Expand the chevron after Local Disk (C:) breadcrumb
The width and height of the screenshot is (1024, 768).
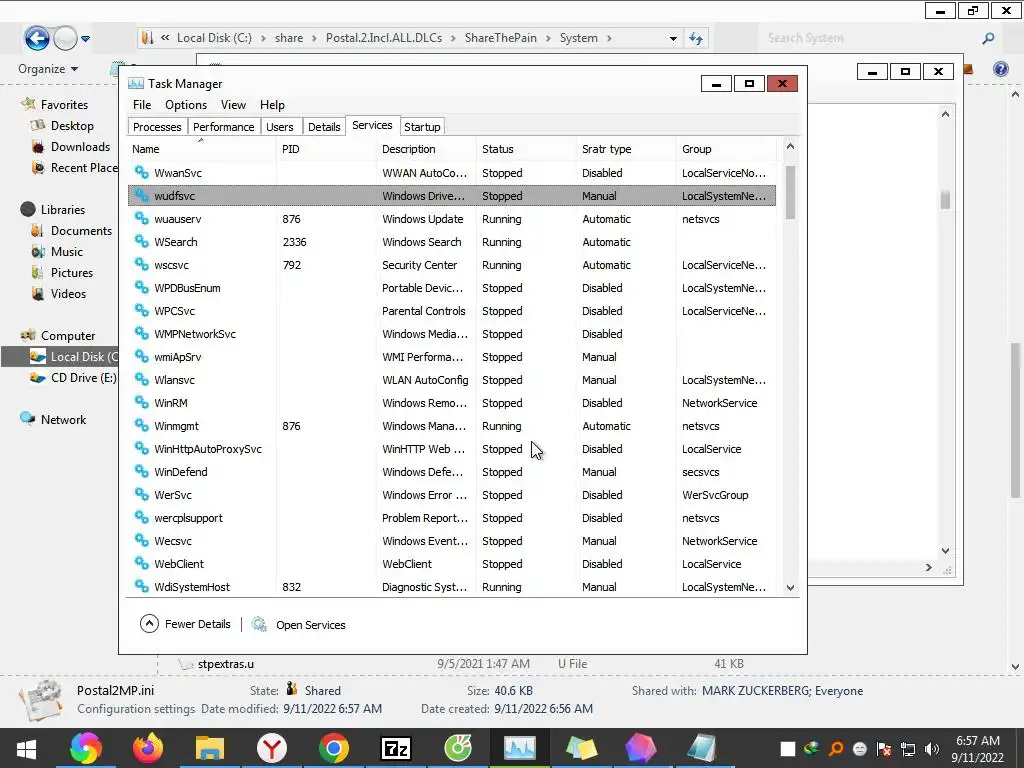coord(263,39)
